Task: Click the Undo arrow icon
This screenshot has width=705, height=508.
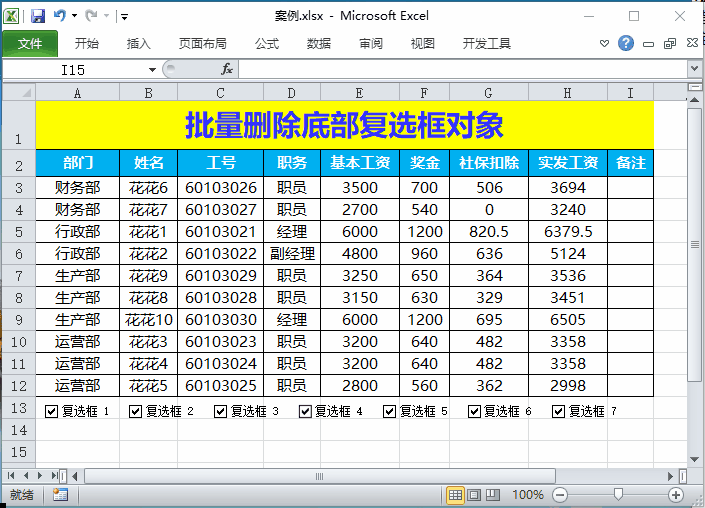Action: pyautogui.click(x=60, y=16)
